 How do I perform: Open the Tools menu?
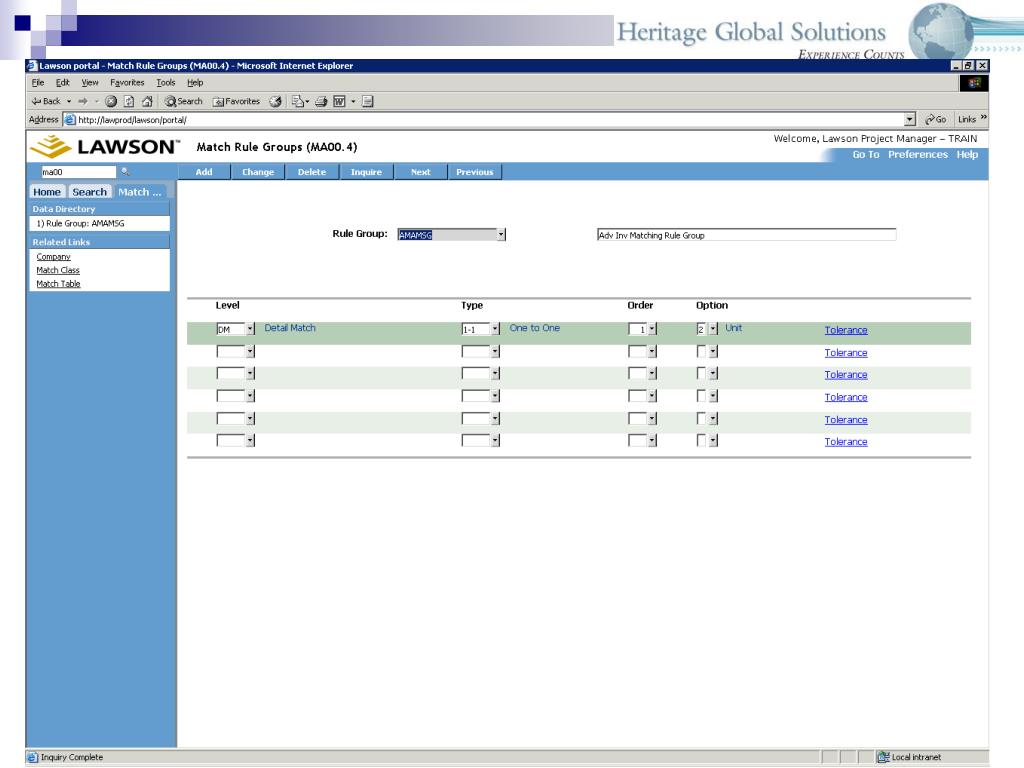pos(166,83)
